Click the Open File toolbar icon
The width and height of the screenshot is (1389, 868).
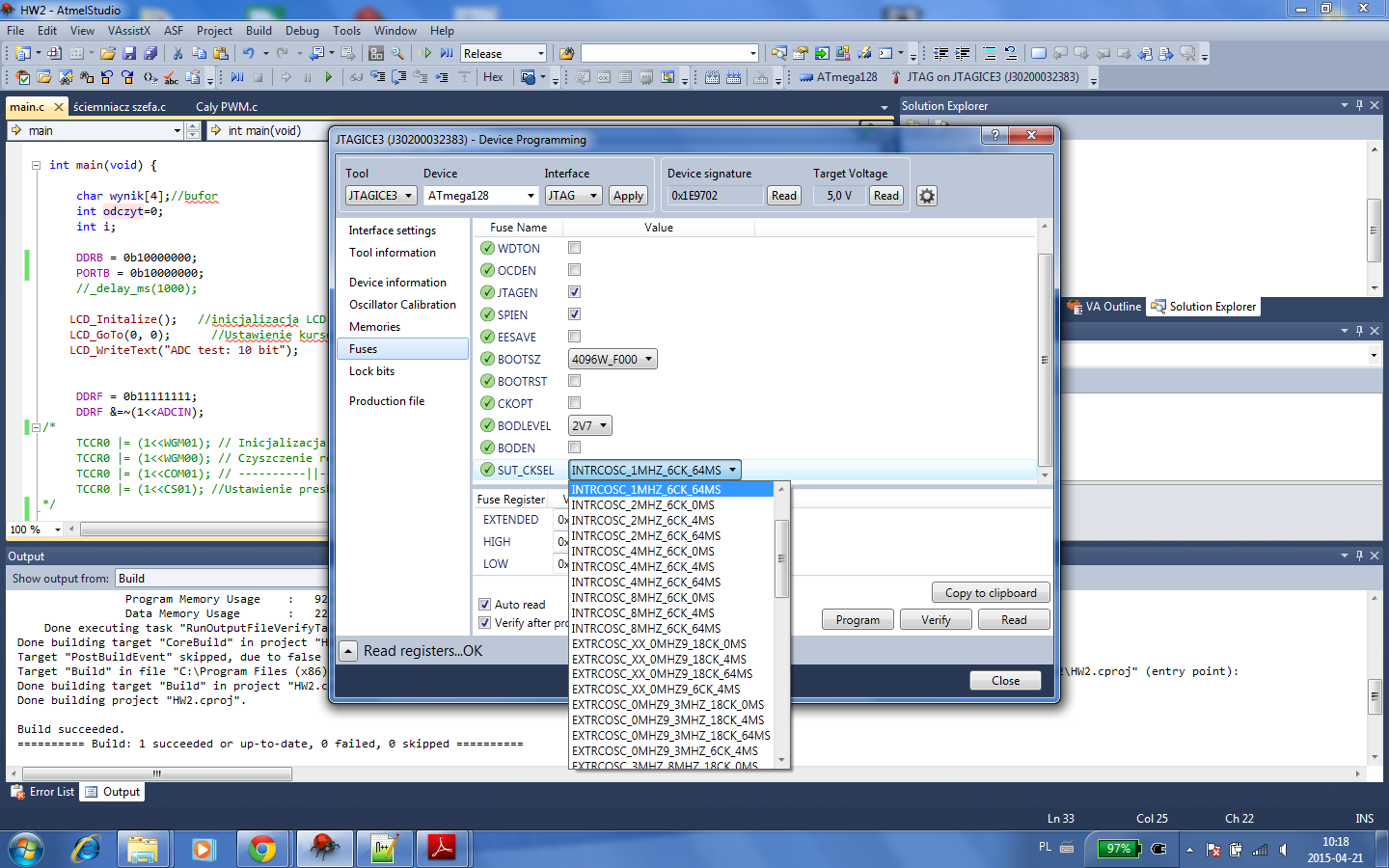coord(108,53)
